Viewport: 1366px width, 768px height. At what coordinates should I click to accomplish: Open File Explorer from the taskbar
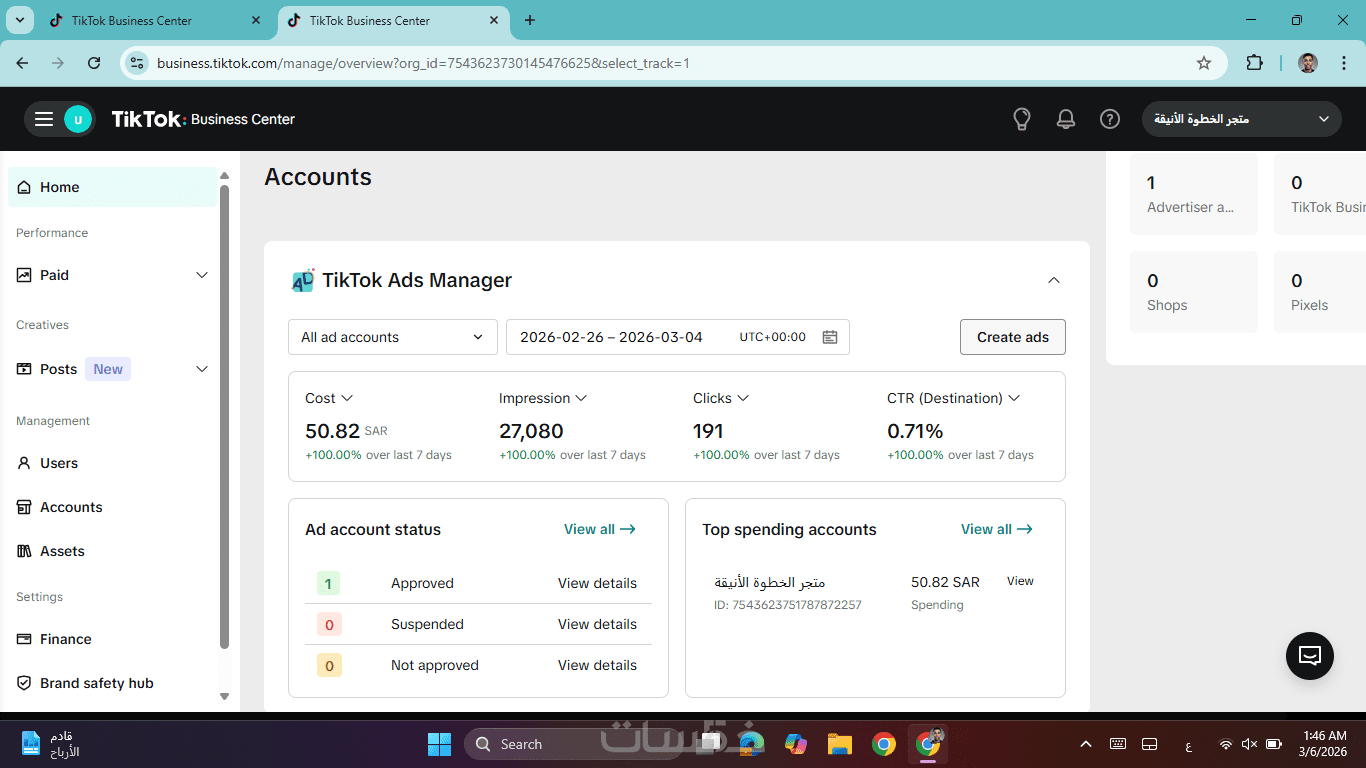tap(839, 744)
